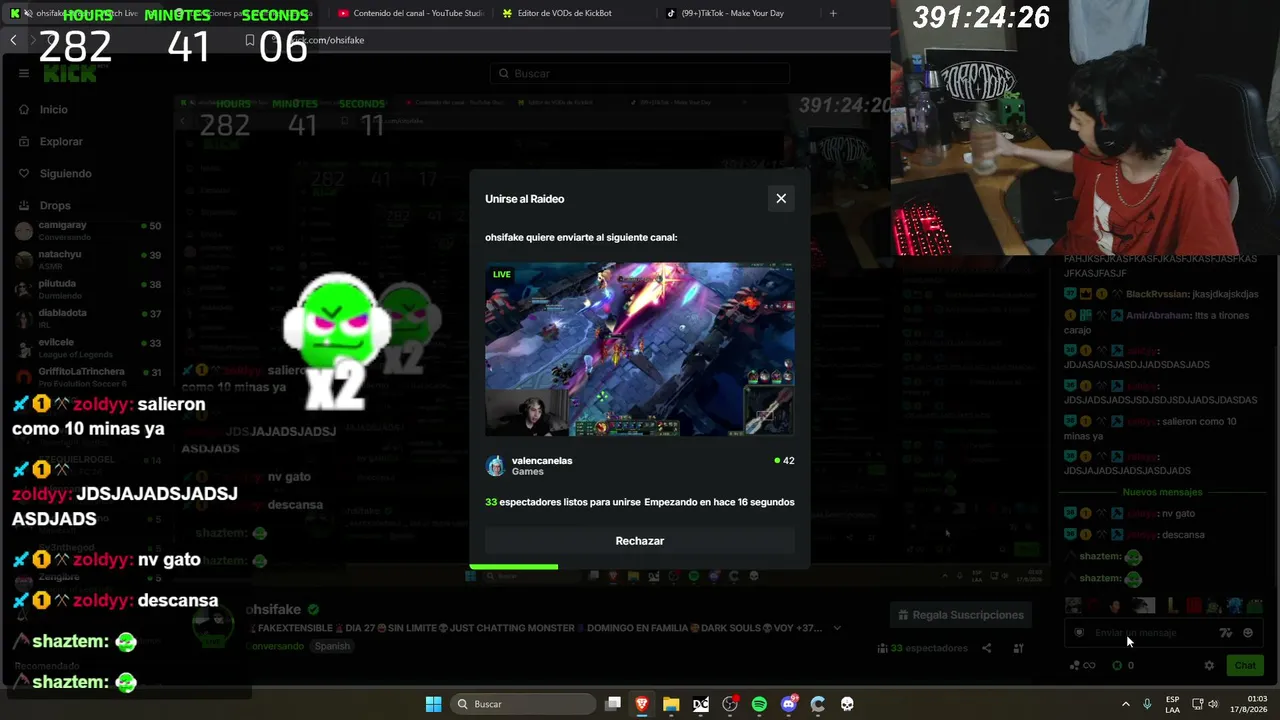Open File Explorer from taskbar
Screen dimensions: 1280x720
[x=671, y=704]
